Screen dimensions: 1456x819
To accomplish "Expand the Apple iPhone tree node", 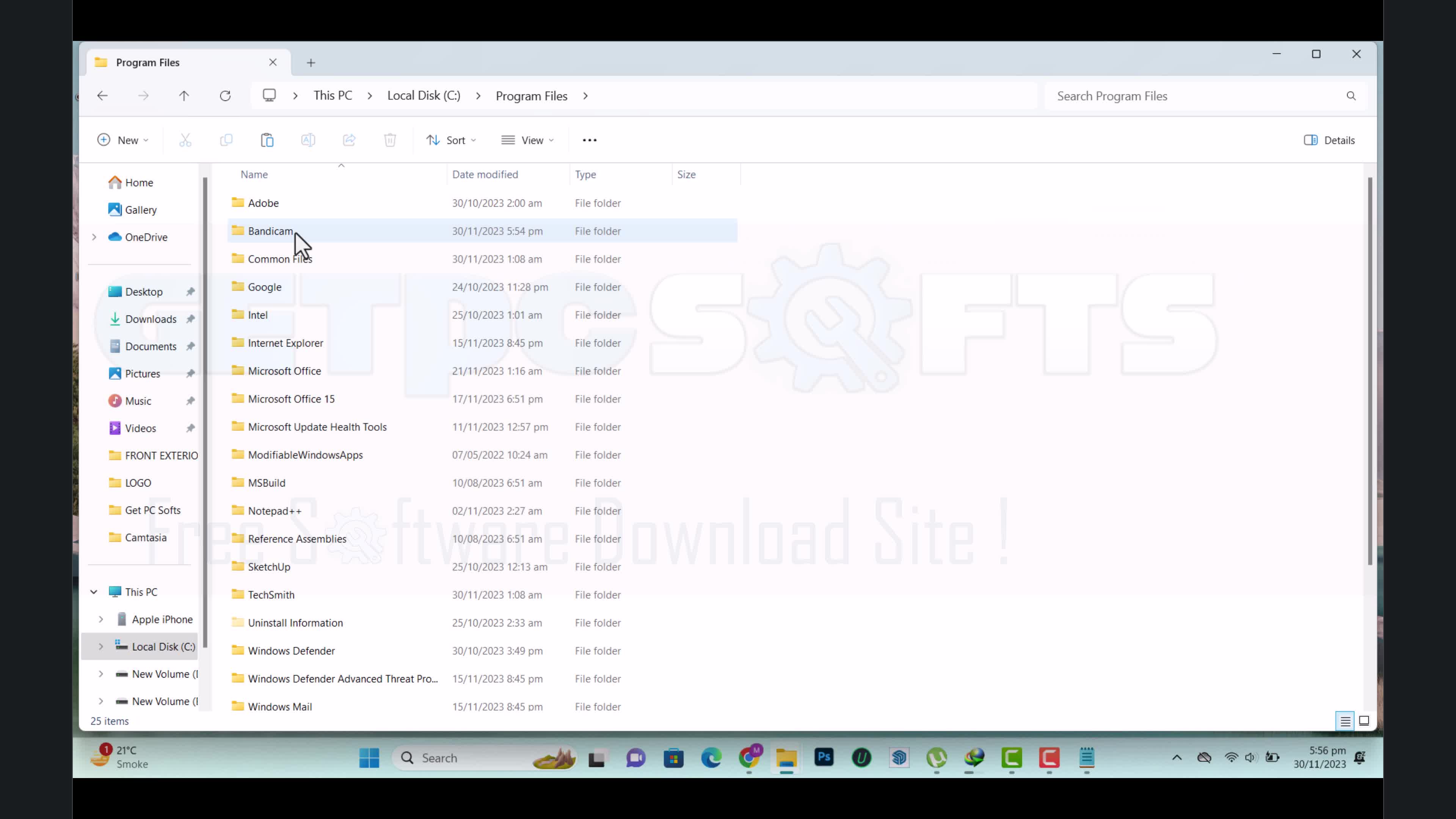I will 100,619.
